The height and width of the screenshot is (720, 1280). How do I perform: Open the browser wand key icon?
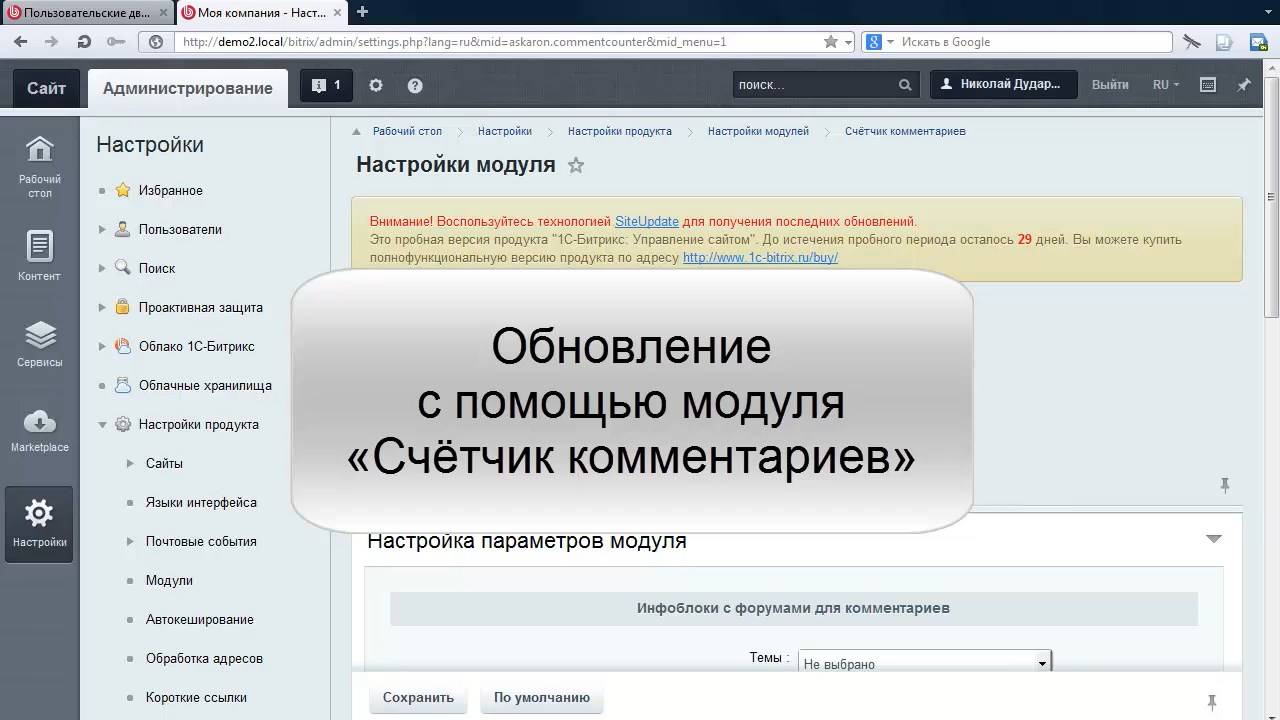point(116,42)
